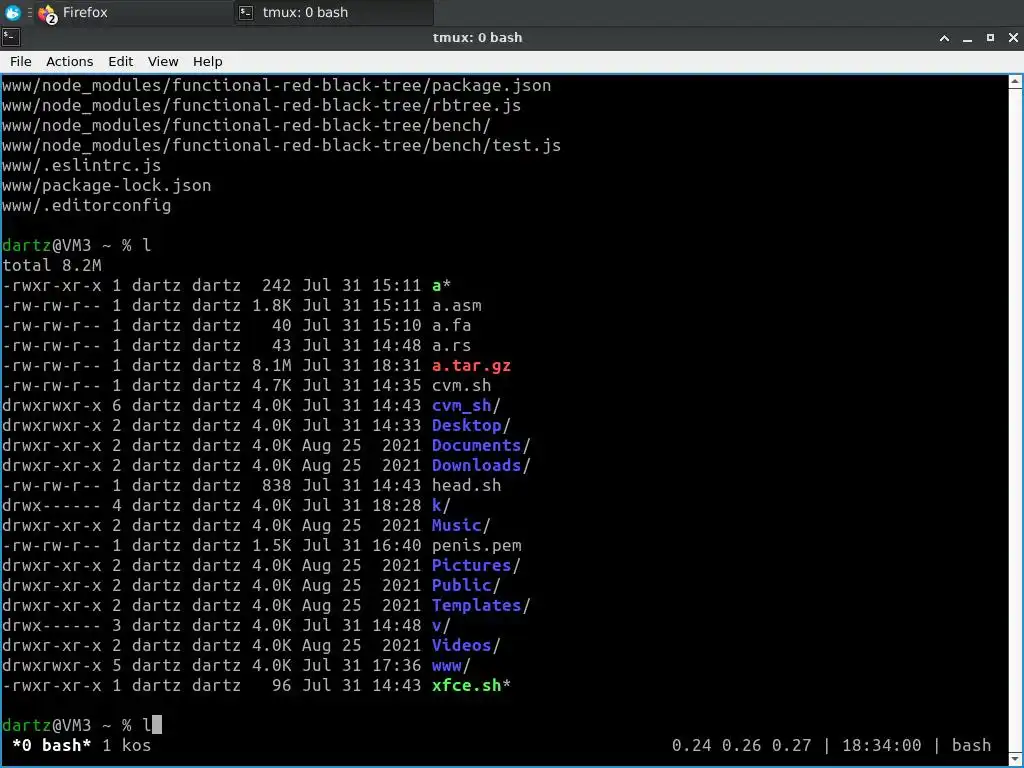
Task: Click the shade window arrow in titlebar
Action: tap(944, 38)
